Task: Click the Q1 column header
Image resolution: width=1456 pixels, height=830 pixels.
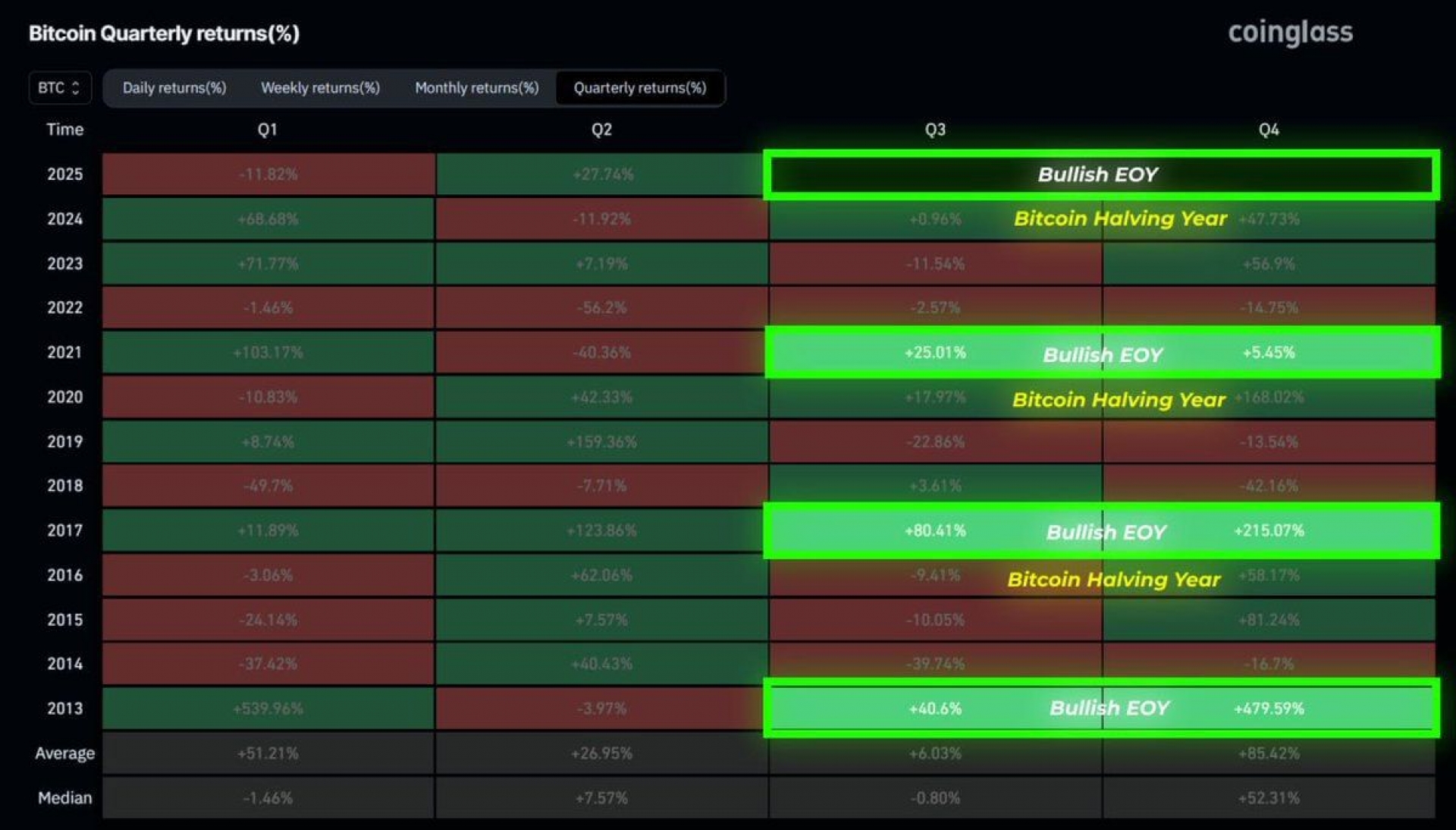Action: tap(267, 130)
